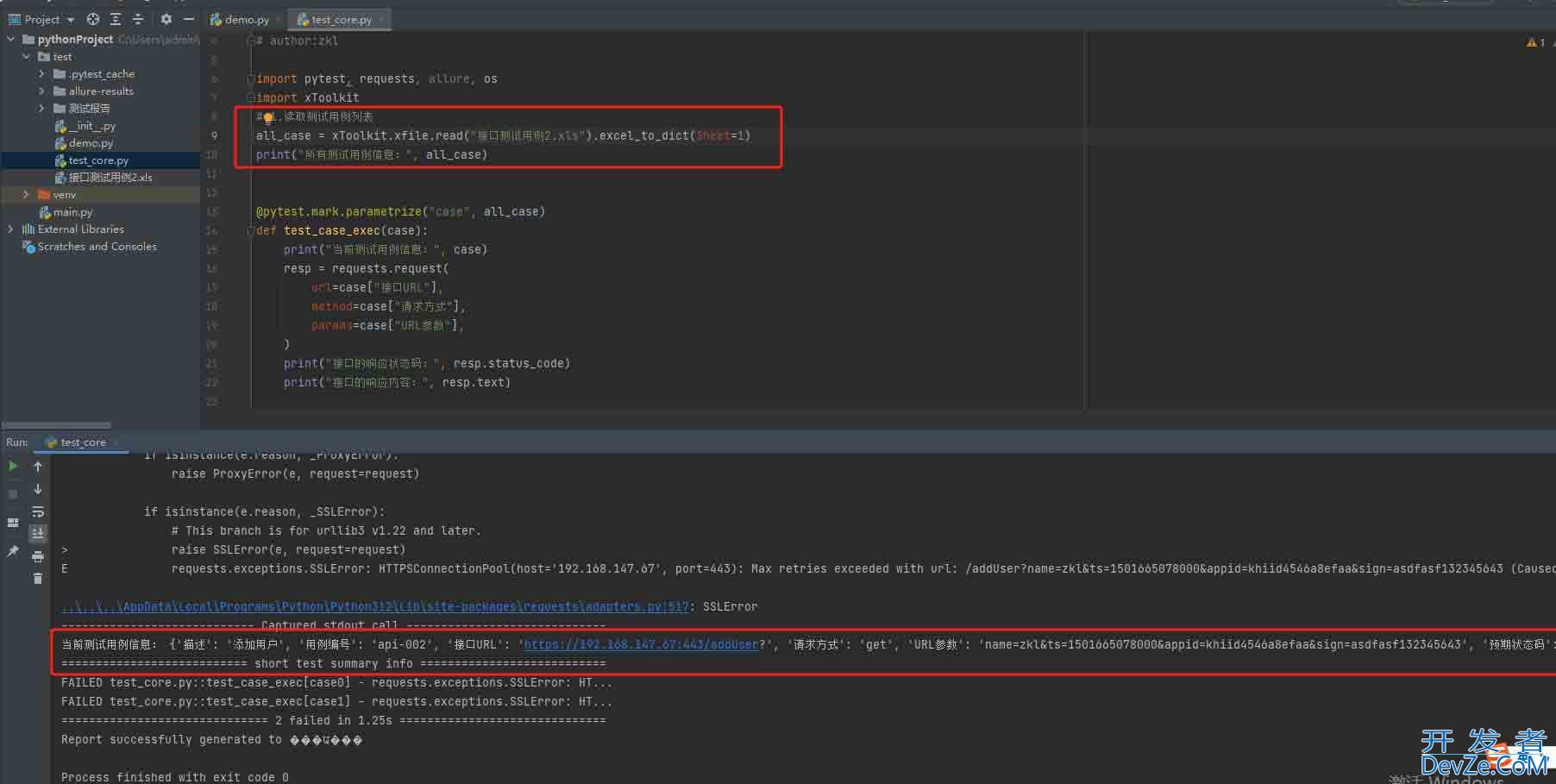Fold the test_case_exec function
The image size is (1556, 784).
[x=250, y=231]
